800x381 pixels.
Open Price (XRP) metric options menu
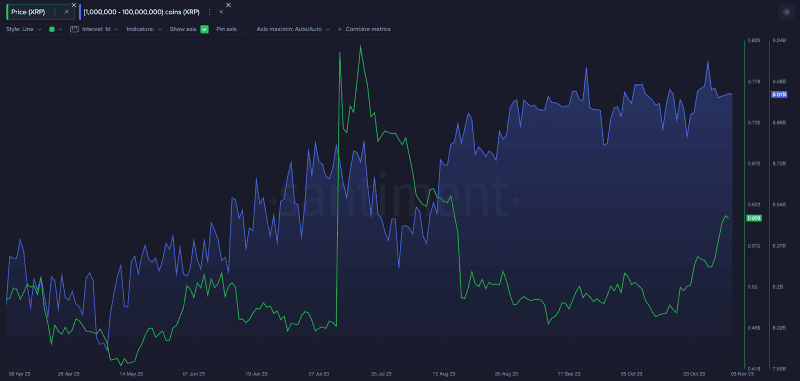[55, 12]
